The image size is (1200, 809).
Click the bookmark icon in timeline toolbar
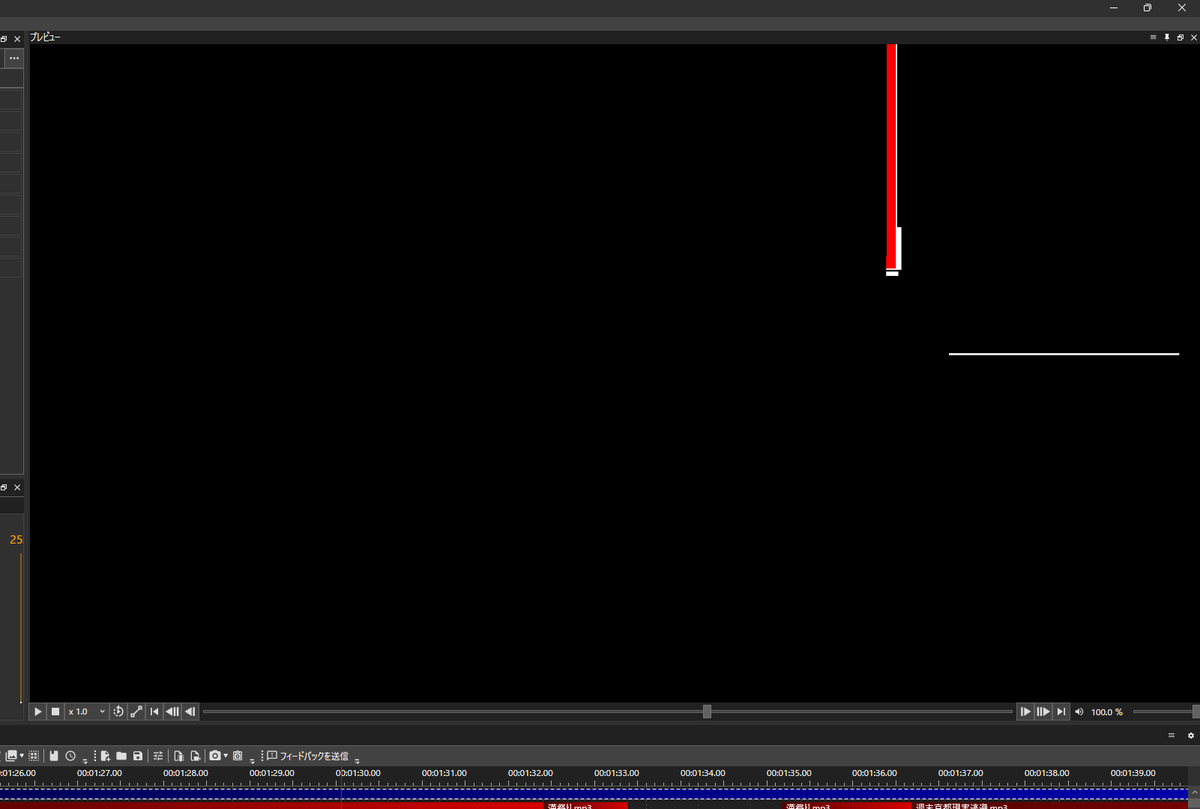[x=54, y=756]
